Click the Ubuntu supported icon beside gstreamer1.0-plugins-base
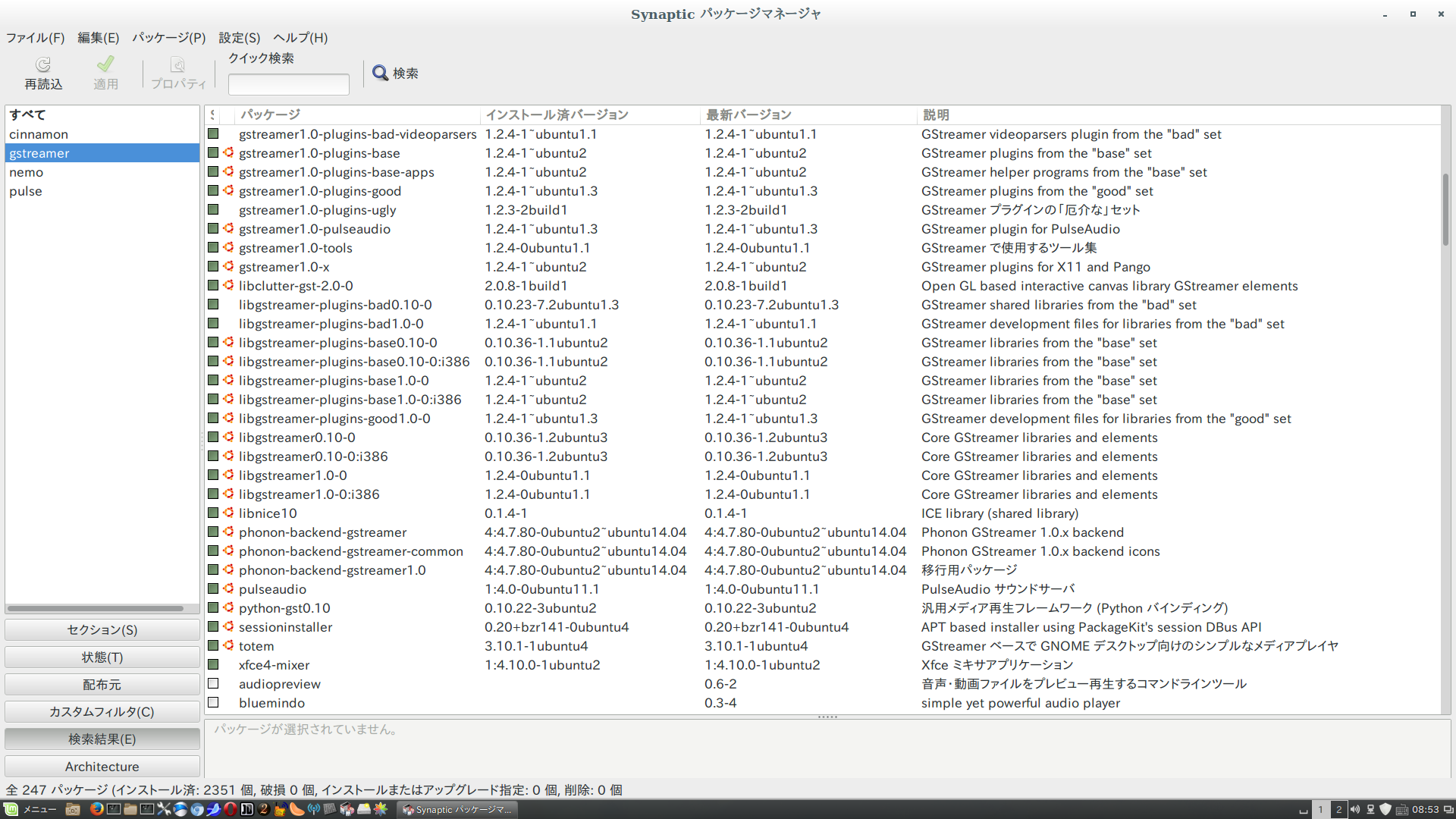 [x=228, y=152]
